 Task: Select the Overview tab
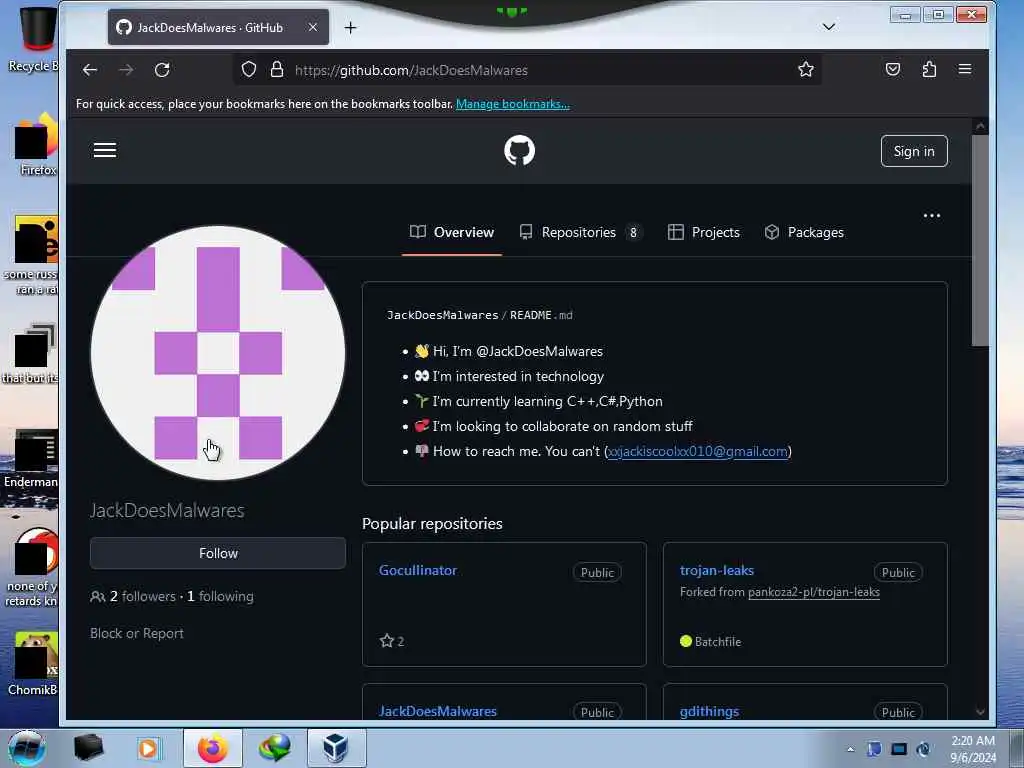tap(452, 232)
